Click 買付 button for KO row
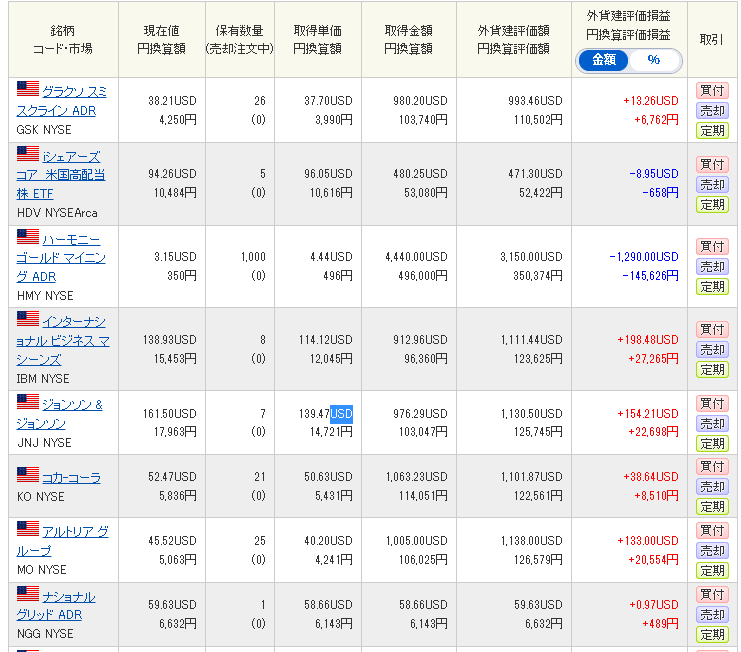Image resolution: width=741 pixels, height=652 pixels. 712,467
